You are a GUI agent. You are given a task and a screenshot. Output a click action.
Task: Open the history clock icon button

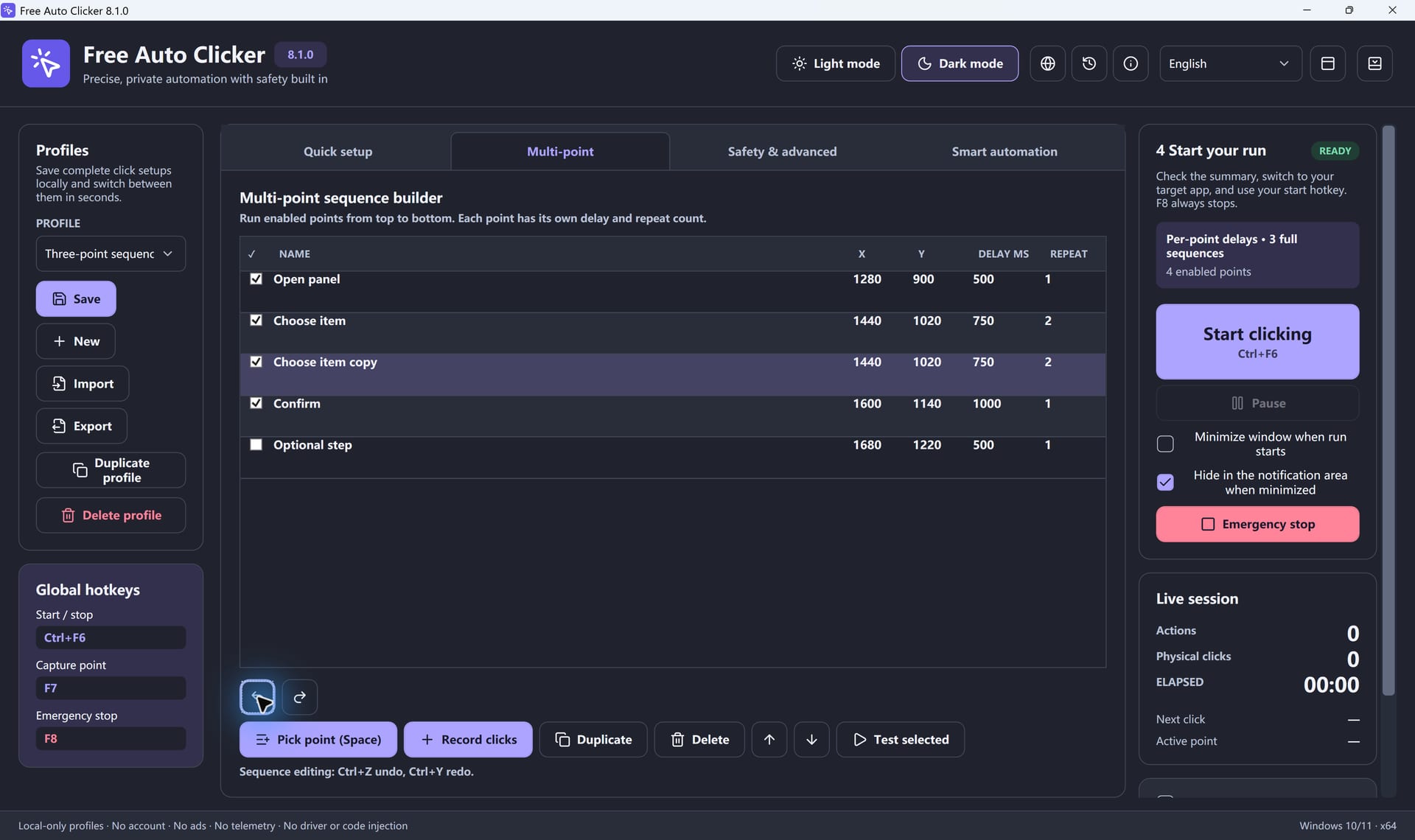click(1089, 63)
